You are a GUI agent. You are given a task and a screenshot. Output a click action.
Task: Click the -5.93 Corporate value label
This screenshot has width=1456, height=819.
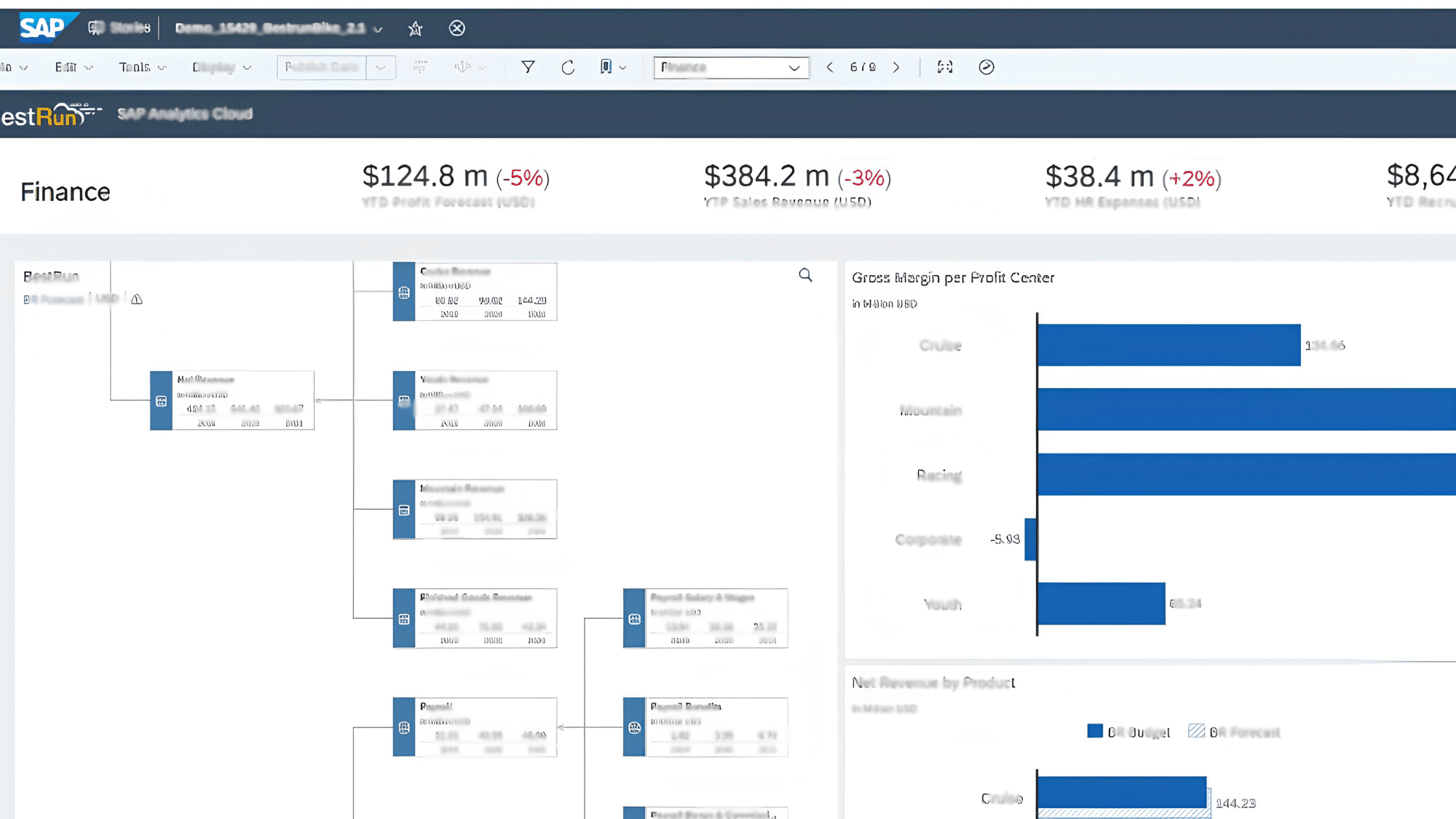[1005, 539]
